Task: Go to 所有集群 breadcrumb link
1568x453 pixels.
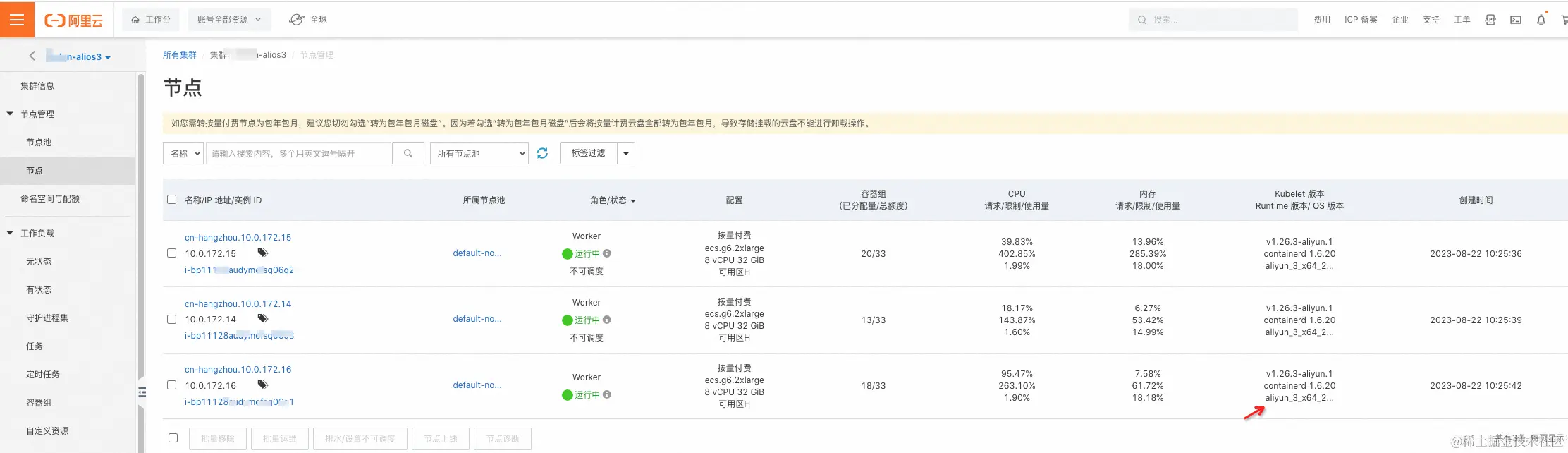Action: coord(180,55)
